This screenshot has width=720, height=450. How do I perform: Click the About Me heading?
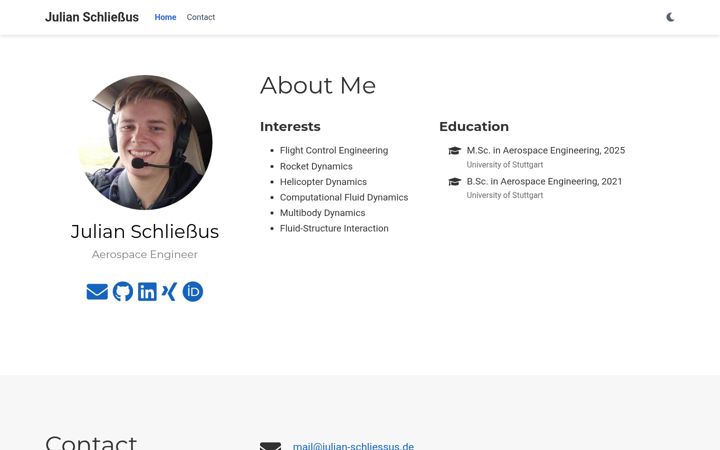tap(318, 85)
